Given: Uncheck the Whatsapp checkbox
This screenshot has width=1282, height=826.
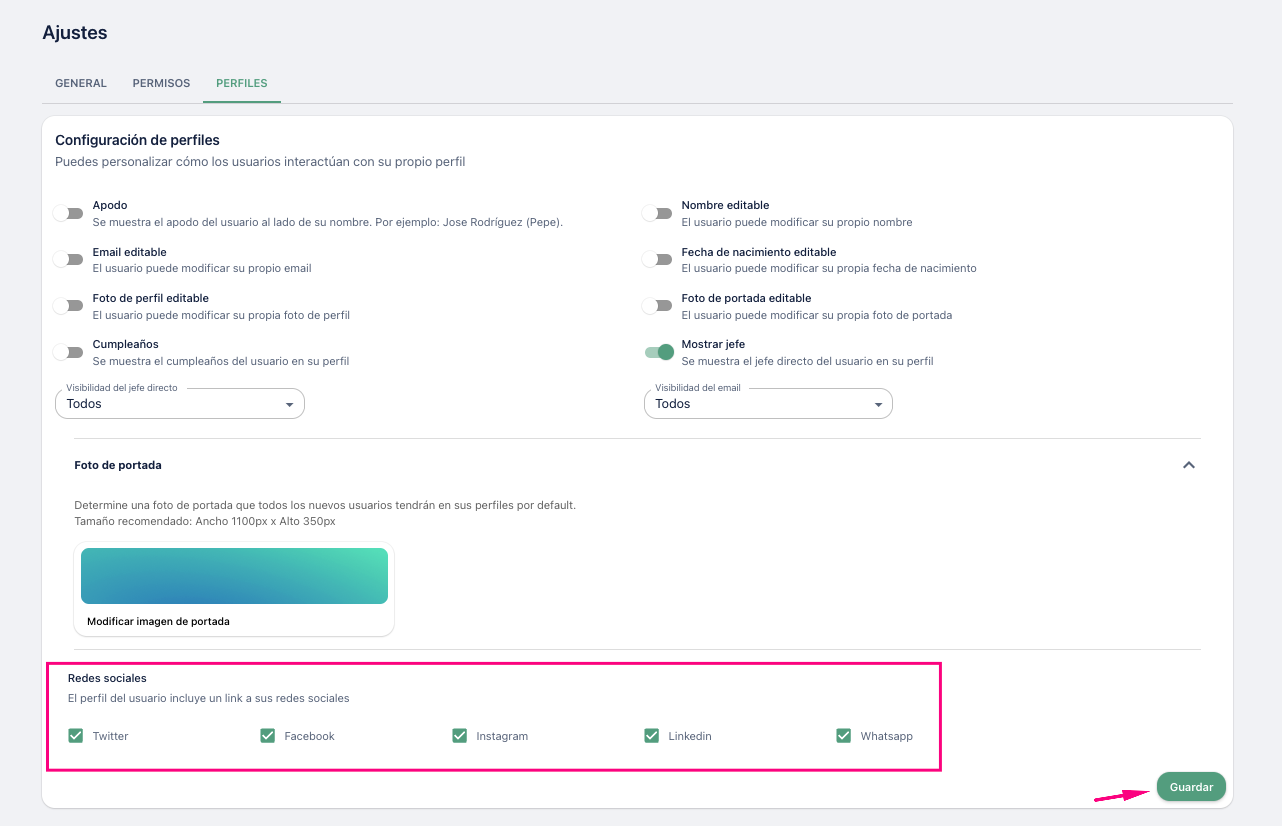Looking at the screenshot, I should [844, 736].
